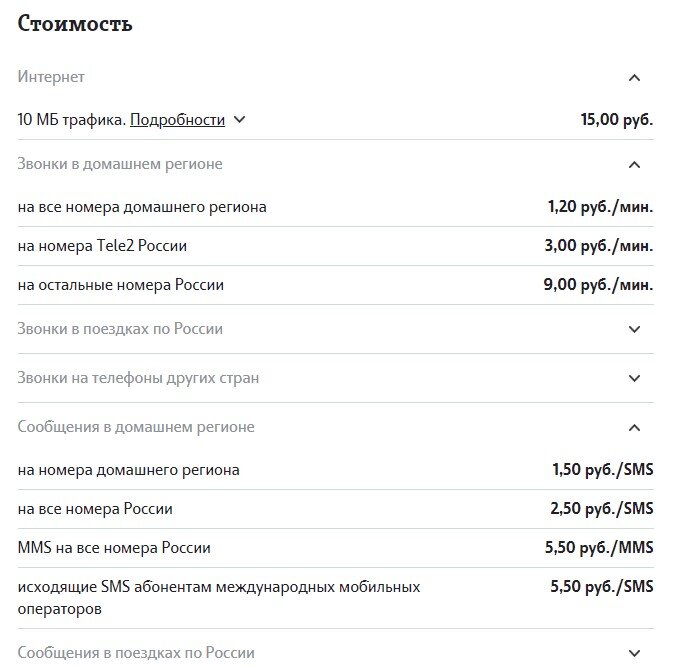Click the Интернет section header
Viewport: 688px width, 668px height.
[51, 77]
